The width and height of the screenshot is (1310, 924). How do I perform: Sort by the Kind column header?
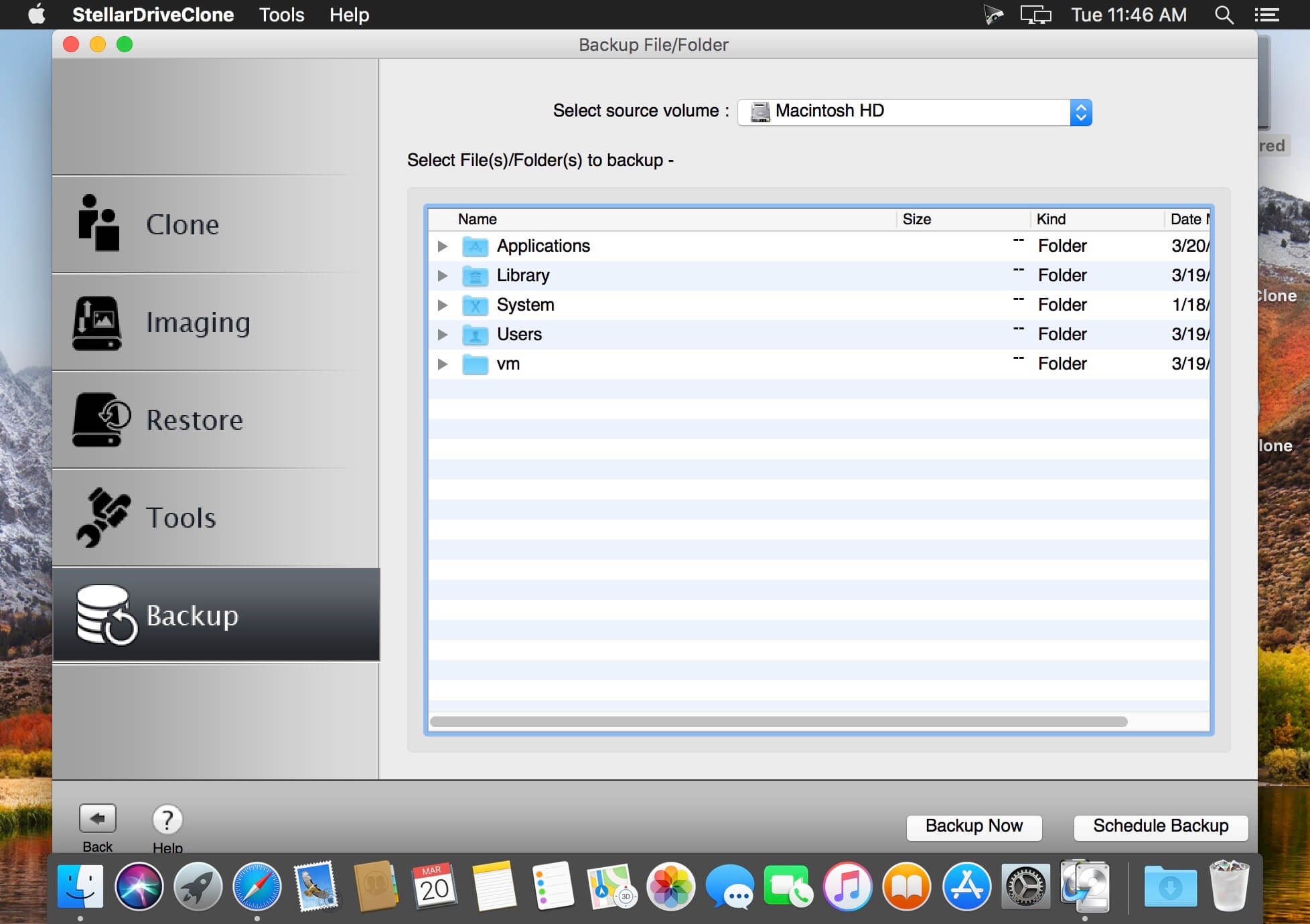pos(1098,219)
